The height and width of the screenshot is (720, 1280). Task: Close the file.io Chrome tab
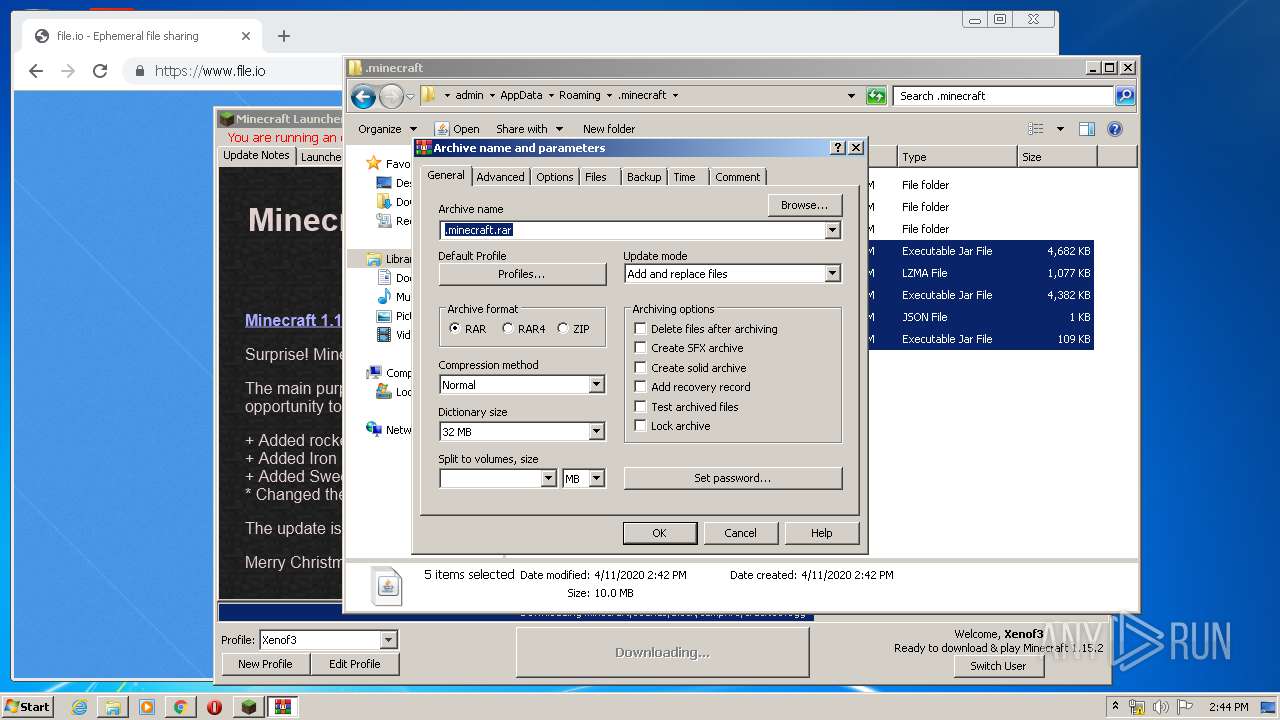coord(246,36)
